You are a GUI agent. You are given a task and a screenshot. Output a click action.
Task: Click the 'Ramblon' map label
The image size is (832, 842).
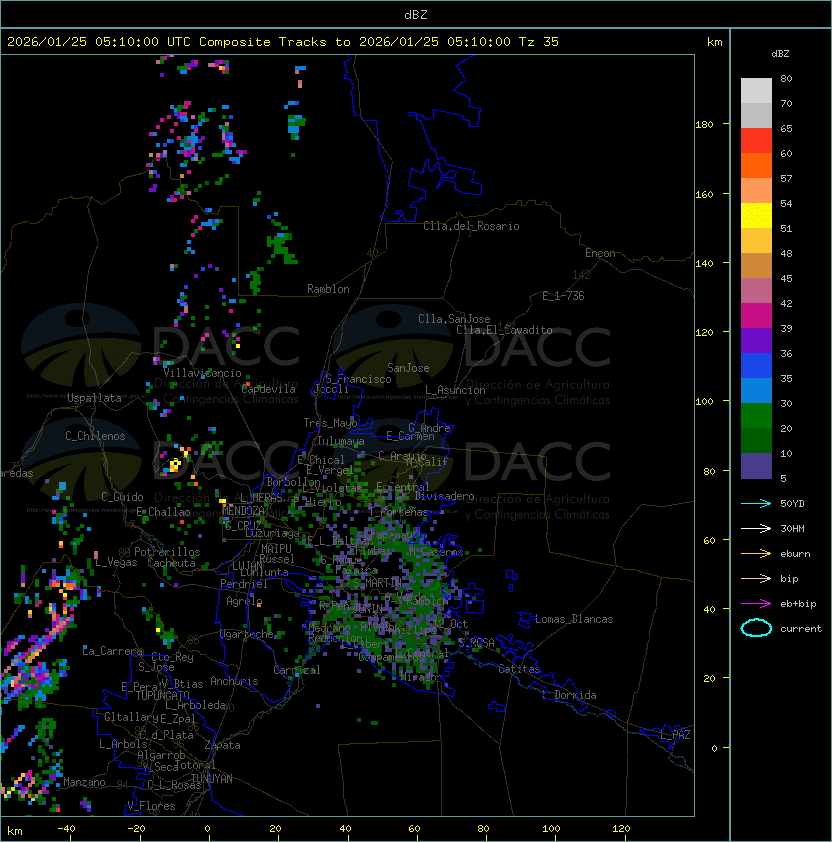[328, 289]
